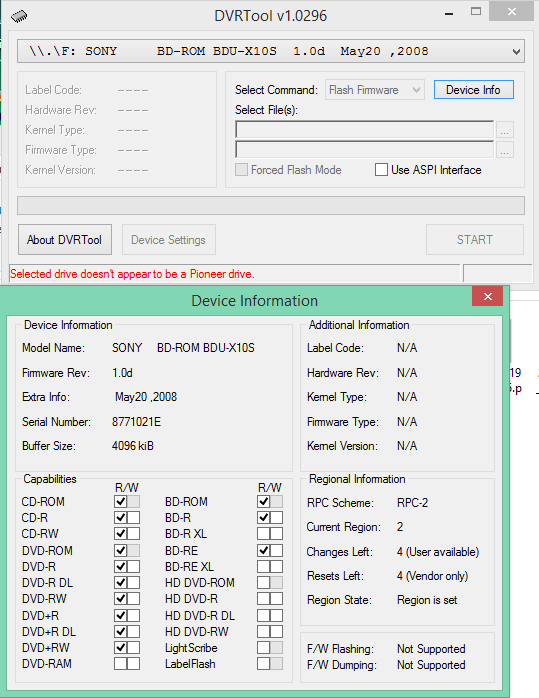This screenshot has width=539, height=698.
Task: Click the CD-RW read checkbox
Action: point(120,534)
